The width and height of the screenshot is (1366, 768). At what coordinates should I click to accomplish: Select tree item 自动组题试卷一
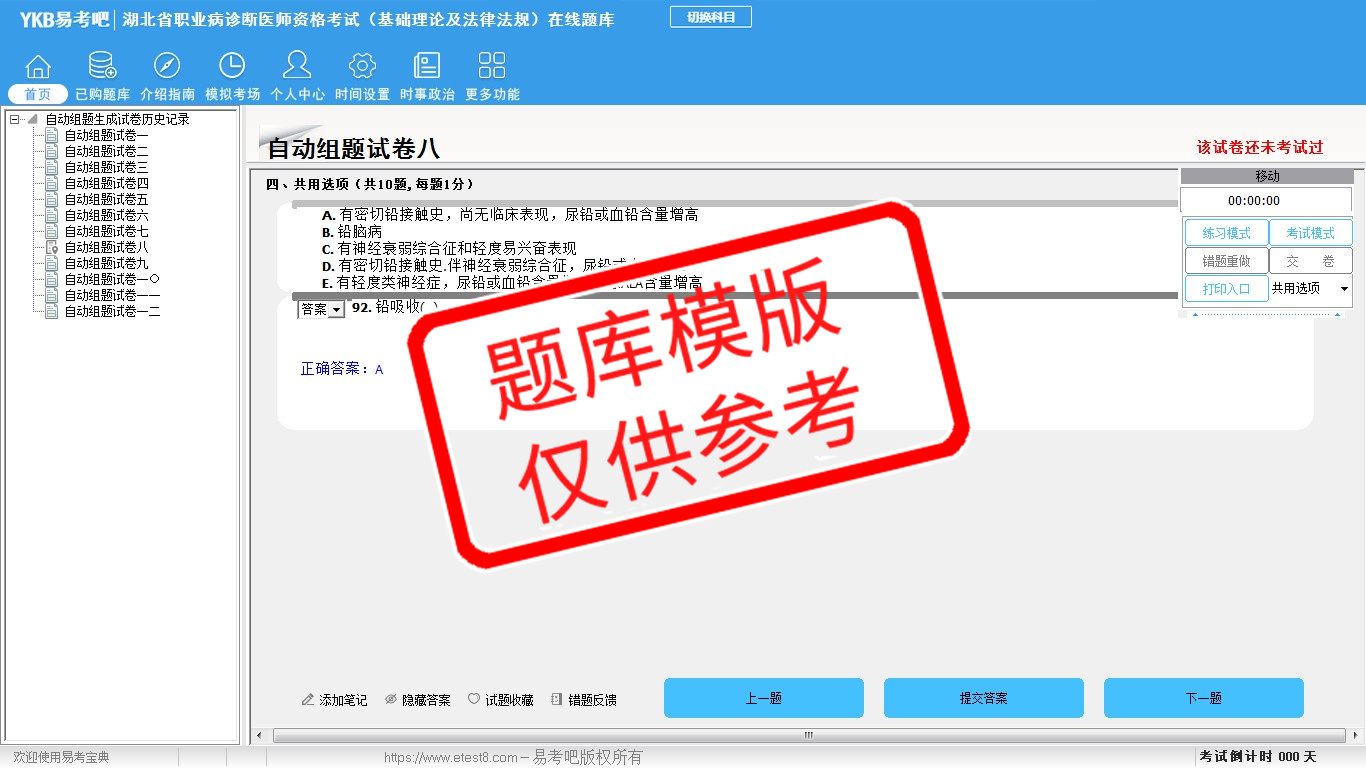(106, 135)
